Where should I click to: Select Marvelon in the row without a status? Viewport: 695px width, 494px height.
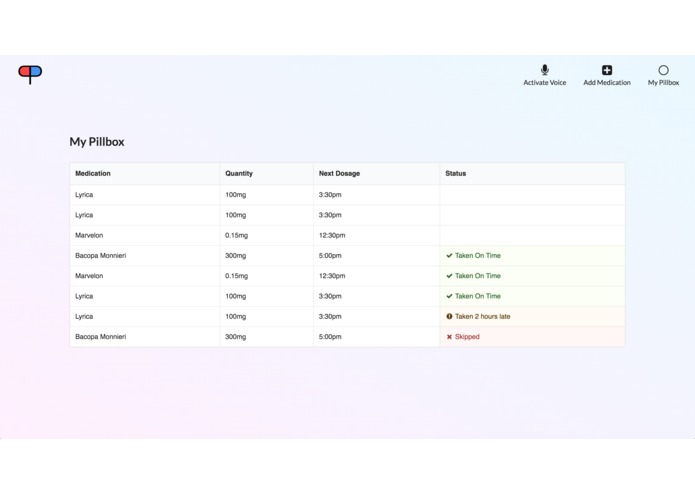point(89,235)
